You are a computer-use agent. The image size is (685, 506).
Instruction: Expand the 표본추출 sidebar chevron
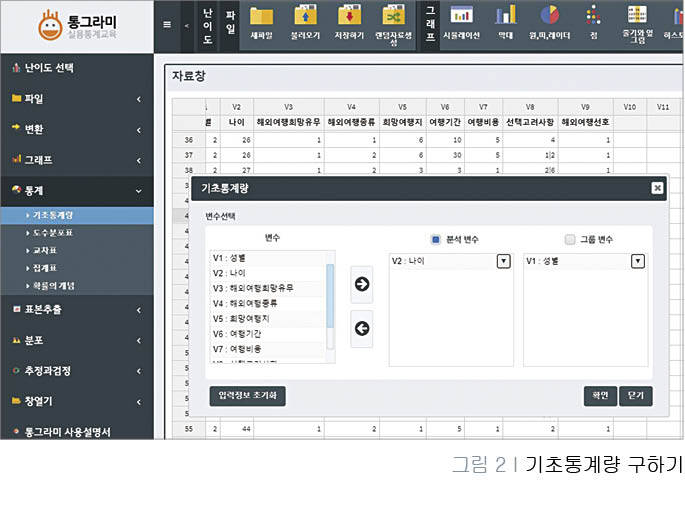(x=139, y=310)
